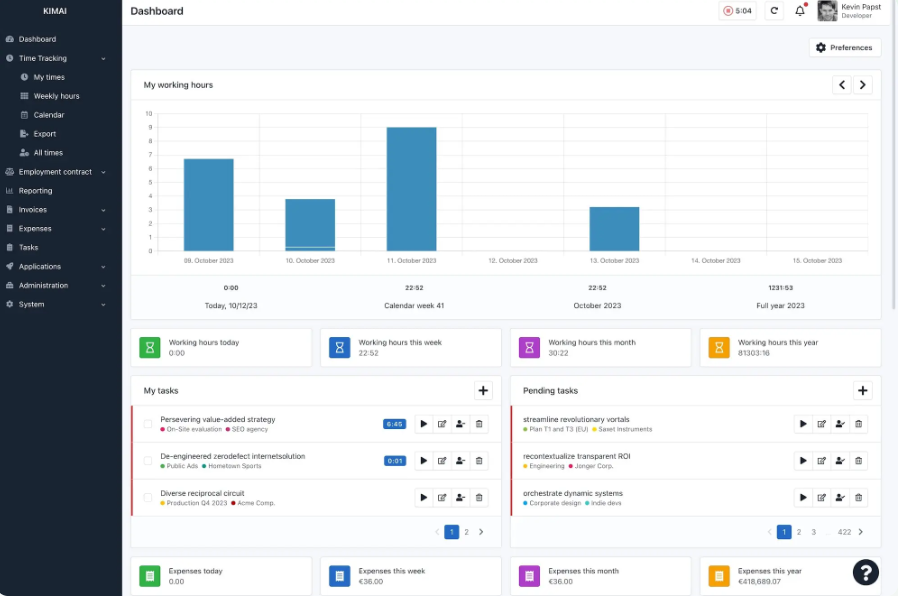Delete recontextualize transparent ROI task
898x596 pixels.
coord(858,461)
